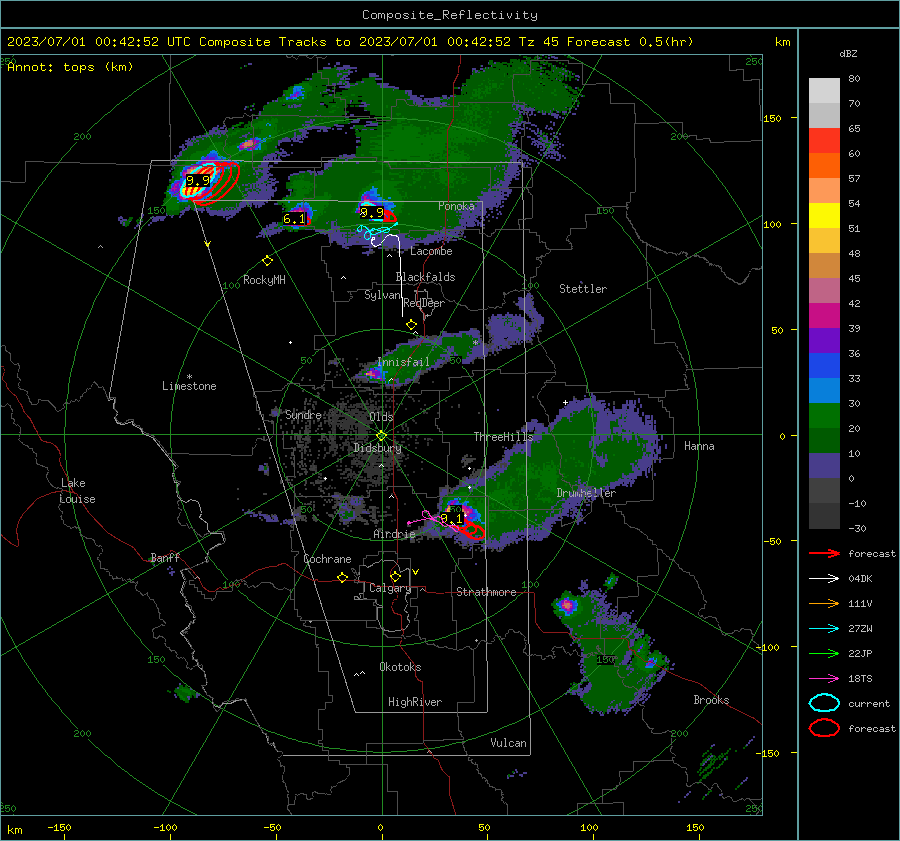Click the yellow diamond marker near RockyMH
The image size is (900, 841).
[x=267, y=261]
